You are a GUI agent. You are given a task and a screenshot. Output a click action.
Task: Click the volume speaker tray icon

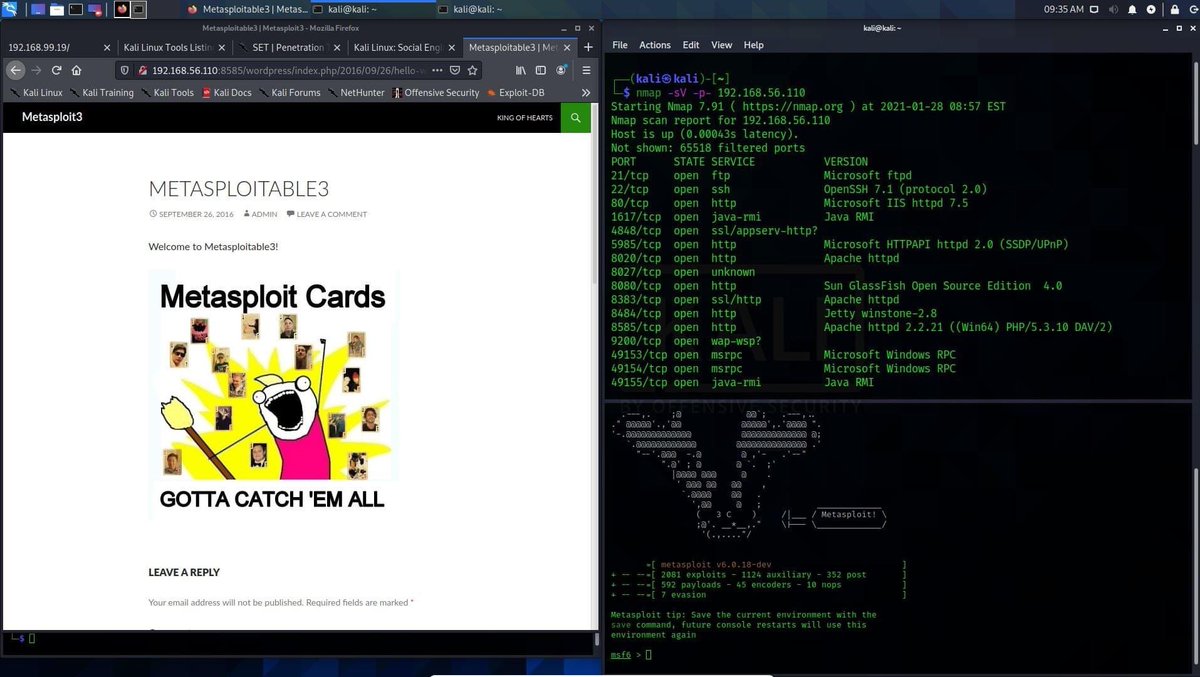coord(1113,9)
